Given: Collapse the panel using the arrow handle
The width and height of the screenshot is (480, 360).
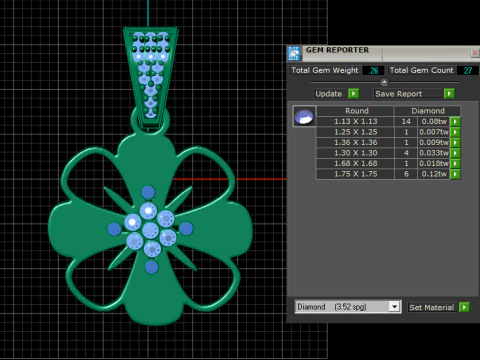Looking at the screenshot, I should 384,82.
